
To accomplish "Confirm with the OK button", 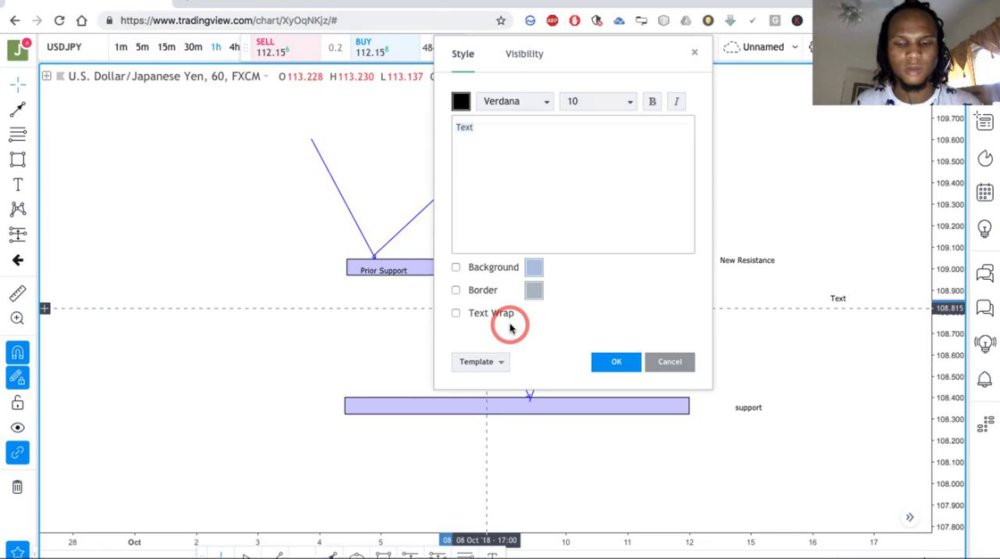I will pos(616,362).
